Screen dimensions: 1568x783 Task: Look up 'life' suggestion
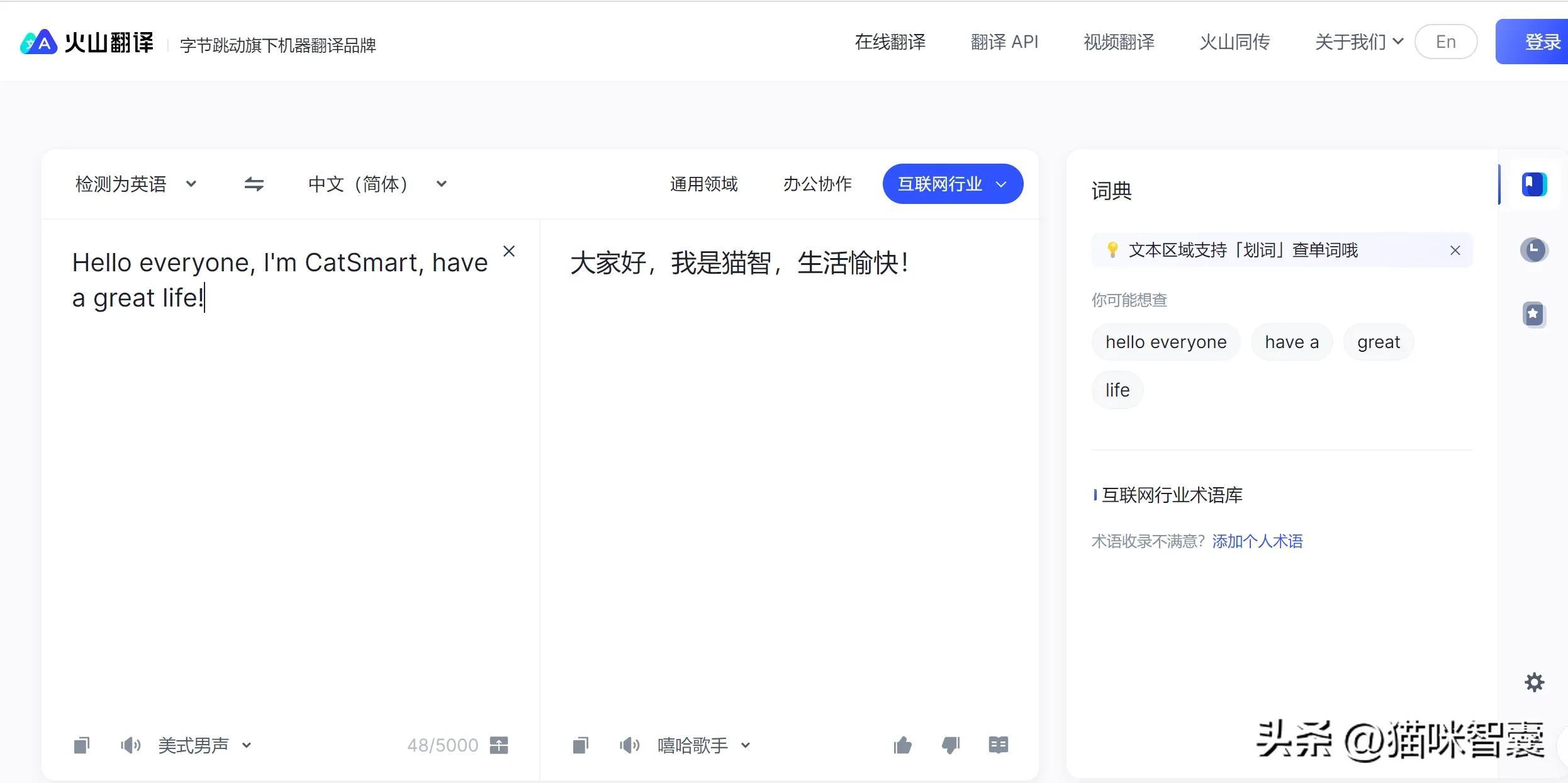pos(1117,390)
